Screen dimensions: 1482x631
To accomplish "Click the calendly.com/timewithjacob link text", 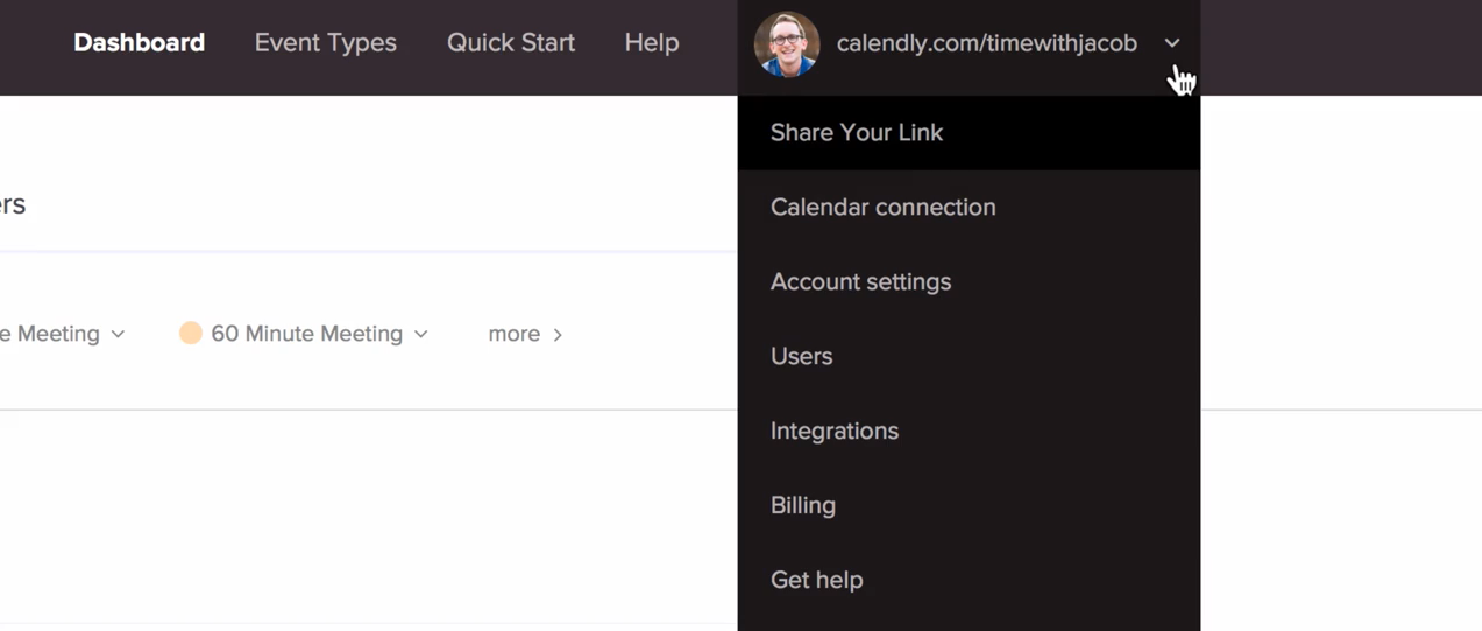I will (987, 44).
